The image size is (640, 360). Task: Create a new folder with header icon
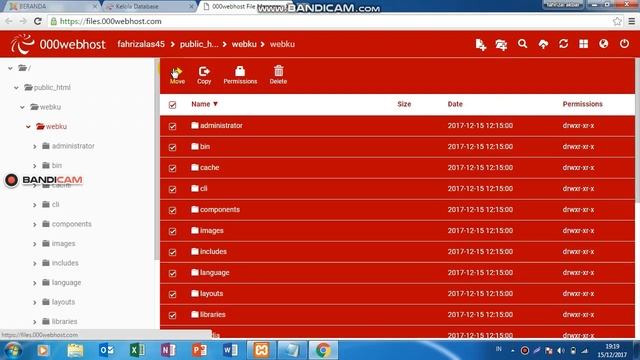(501, 44)
